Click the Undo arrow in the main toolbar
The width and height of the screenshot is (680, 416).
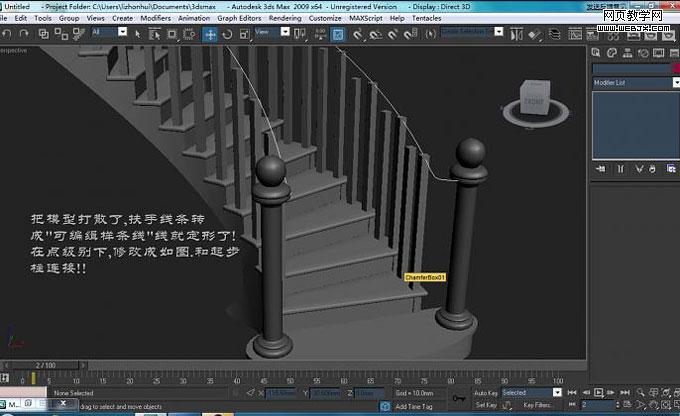[x=7, y=34]
